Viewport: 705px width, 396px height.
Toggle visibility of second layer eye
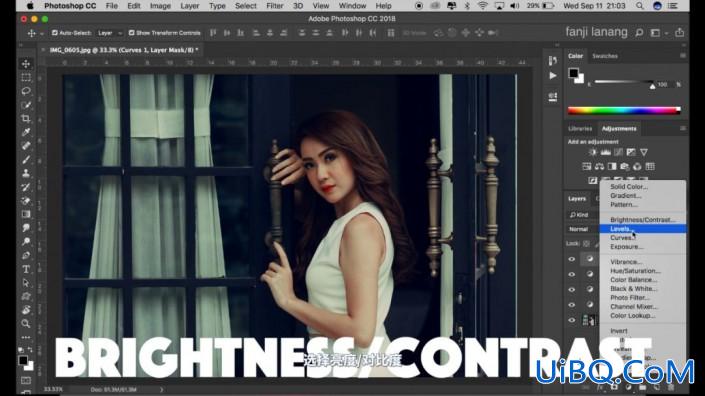coord(571,274)
